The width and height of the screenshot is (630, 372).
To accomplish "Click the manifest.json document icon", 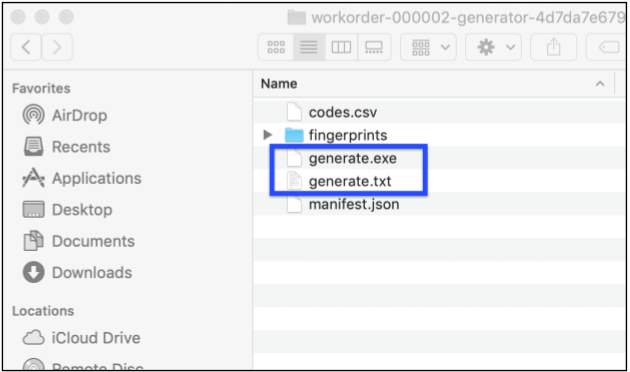I will [x=294, y=204].
